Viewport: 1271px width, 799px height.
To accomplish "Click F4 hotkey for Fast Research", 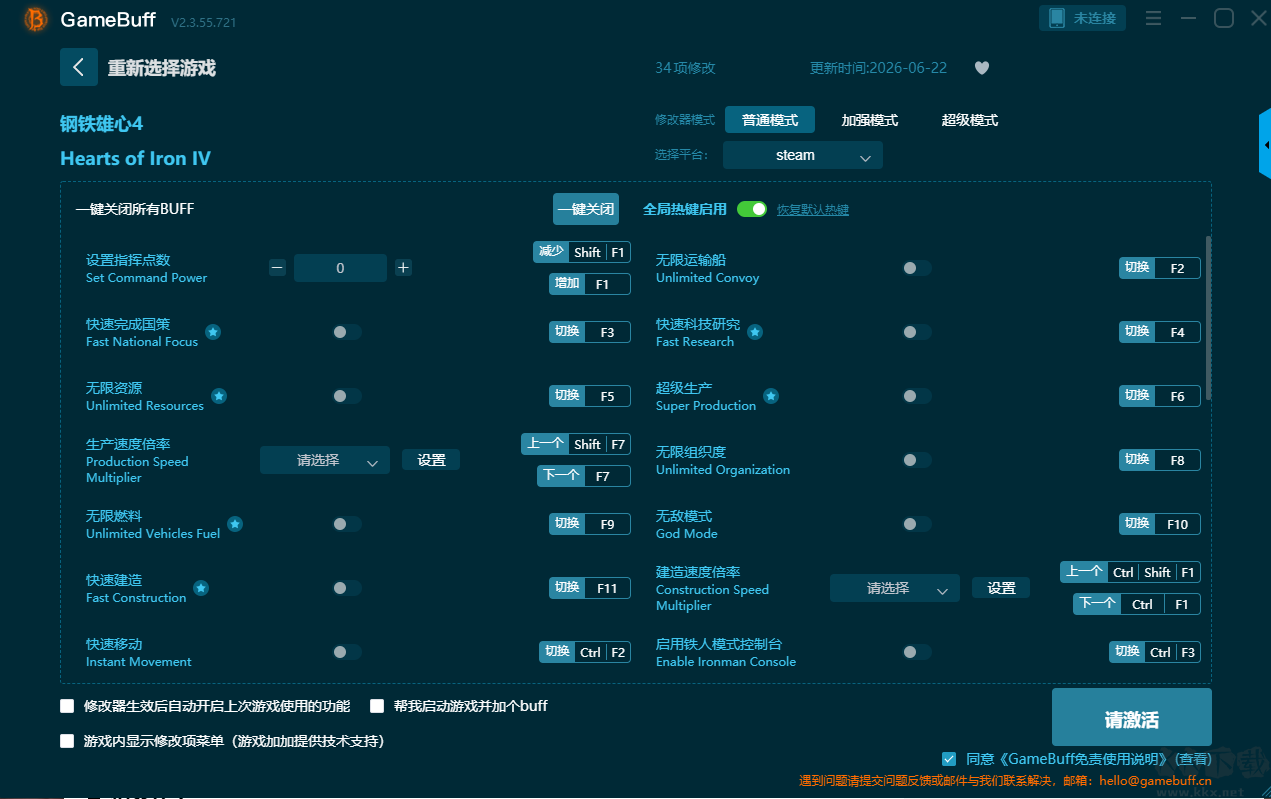I will [x=1160, y=332].
